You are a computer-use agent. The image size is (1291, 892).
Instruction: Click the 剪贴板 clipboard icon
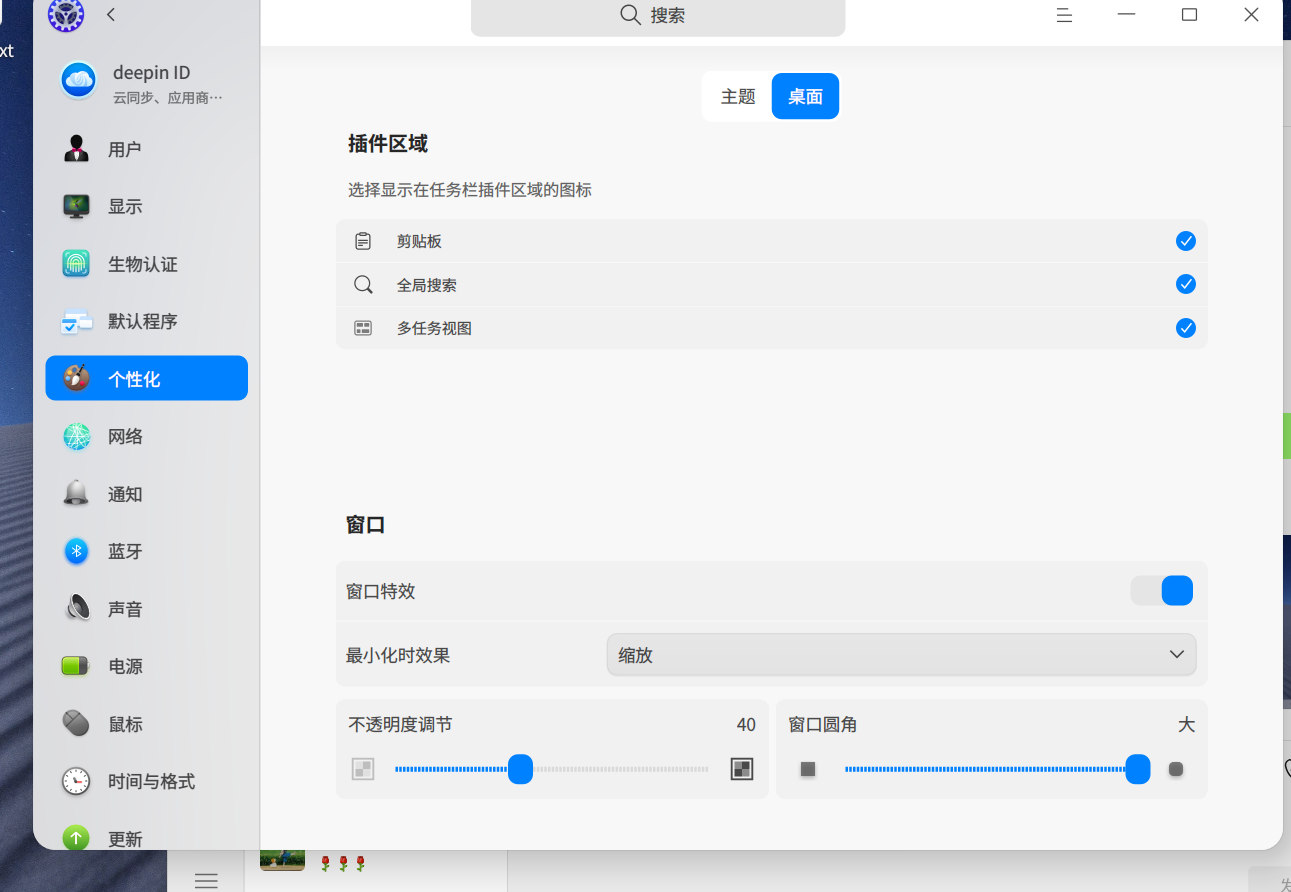(x=363, y=241)
